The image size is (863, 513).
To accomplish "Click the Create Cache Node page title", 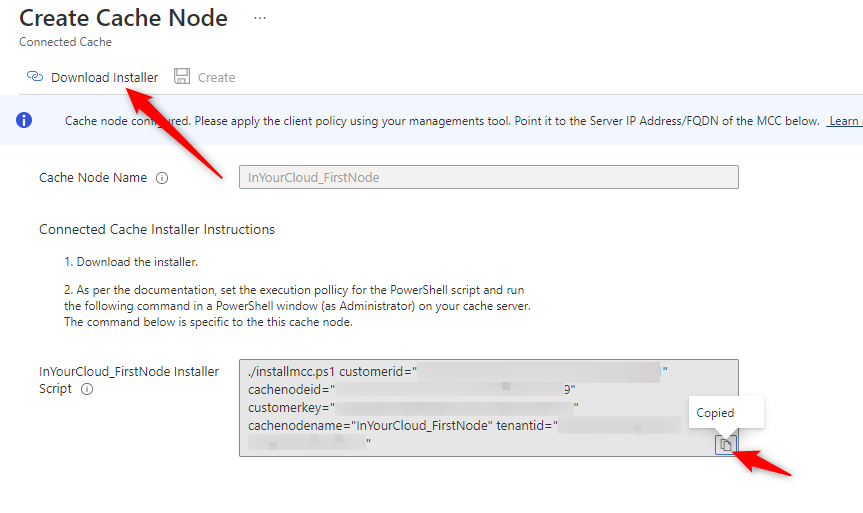I will [x=123, y=18].
